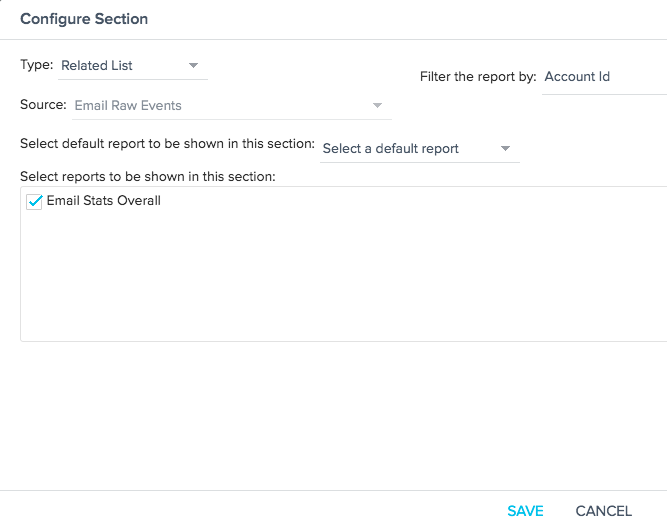
Task: Click empty area in the reports list box
Action: [340, 276]
